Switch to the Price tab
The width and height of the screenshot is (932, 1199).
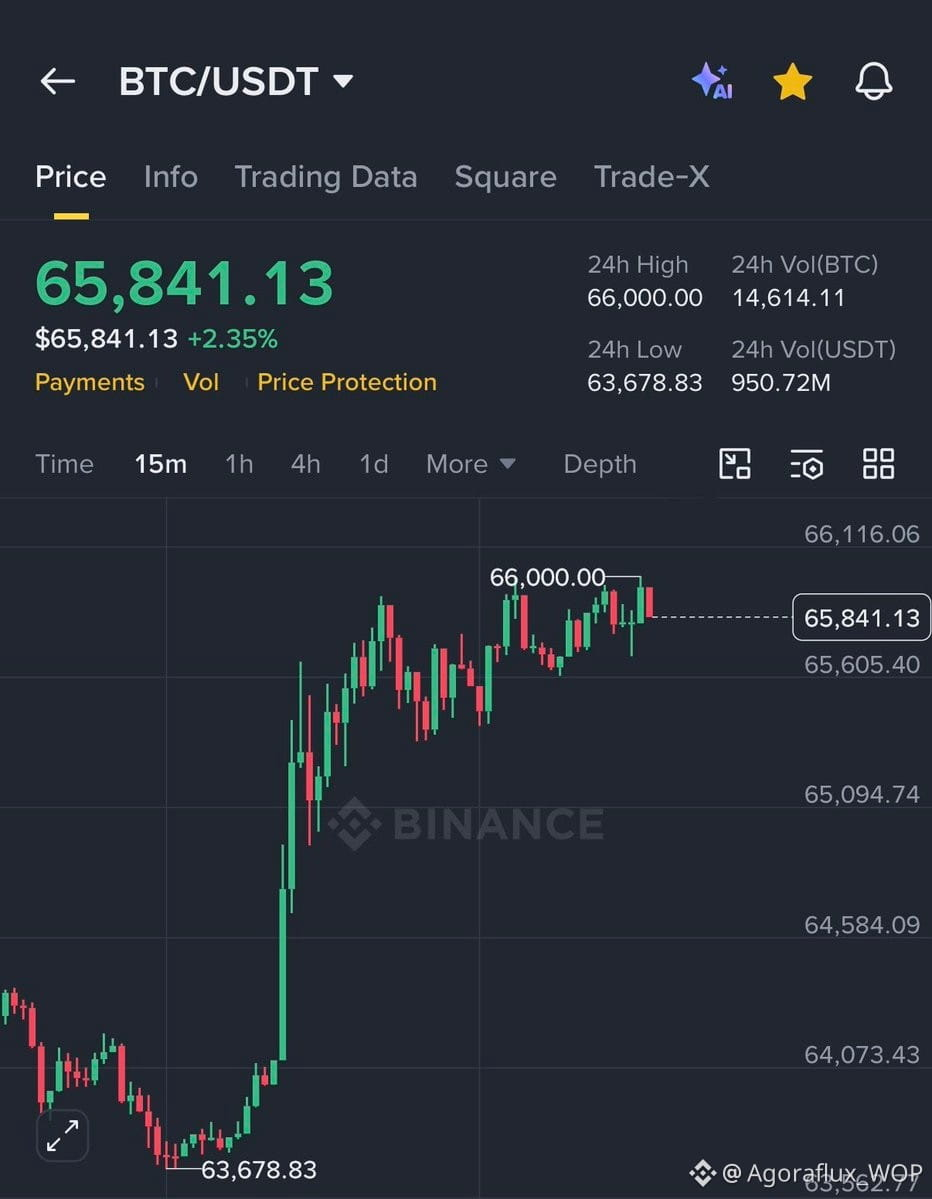coord(70,177)
